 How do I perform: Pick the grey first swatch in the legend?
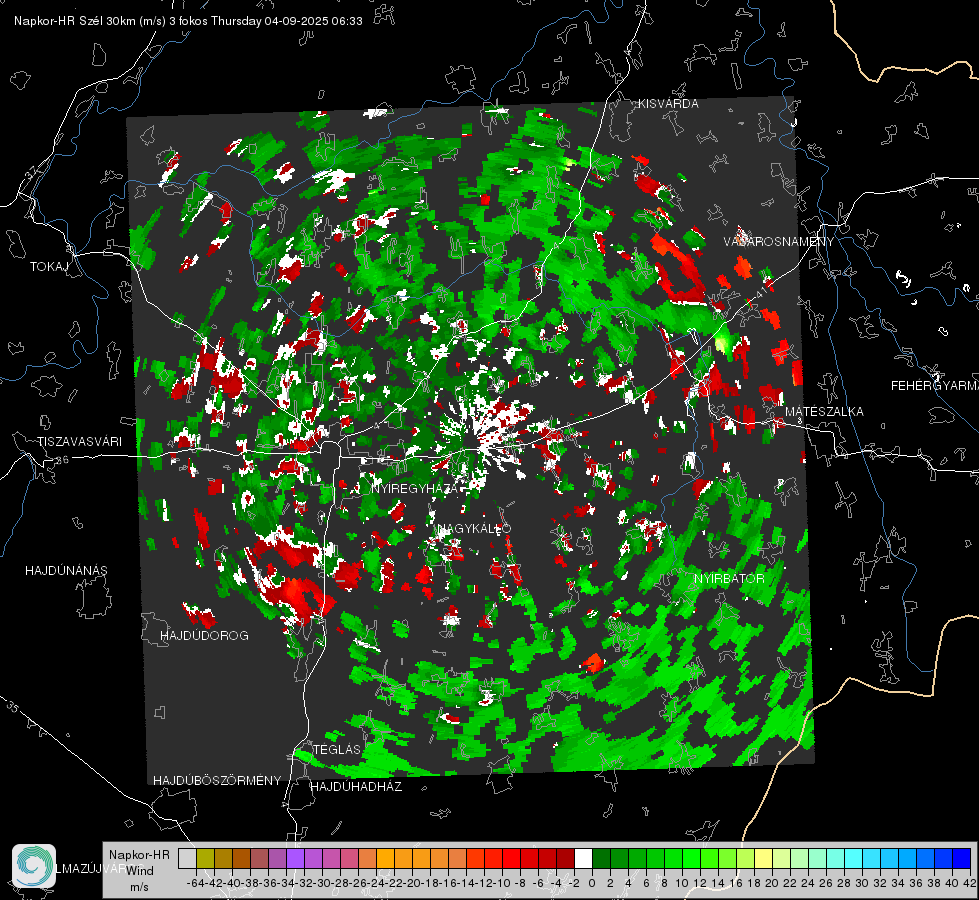coord(187,858)
